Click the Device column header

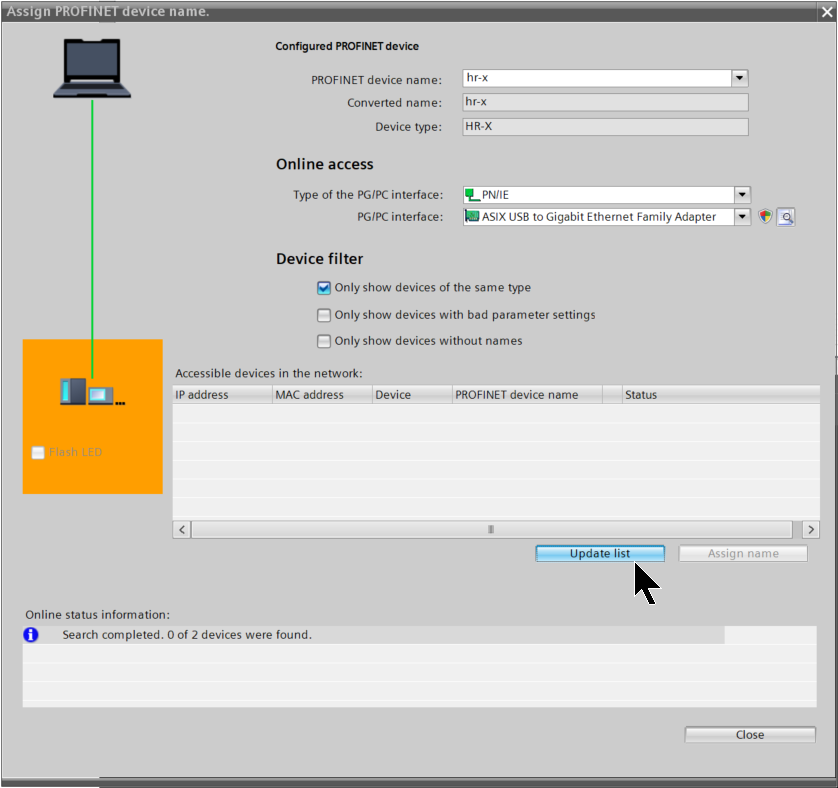412,395
